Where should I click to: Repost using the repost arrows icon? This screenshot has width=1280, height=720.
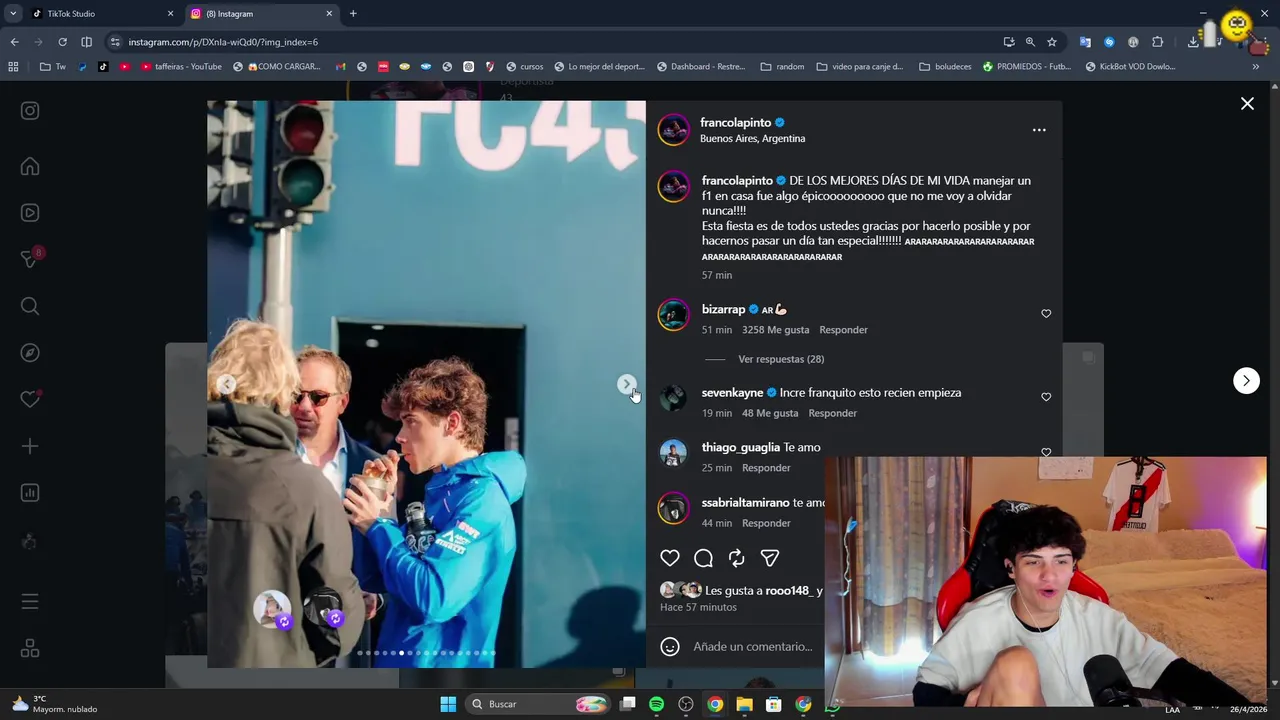737,558
